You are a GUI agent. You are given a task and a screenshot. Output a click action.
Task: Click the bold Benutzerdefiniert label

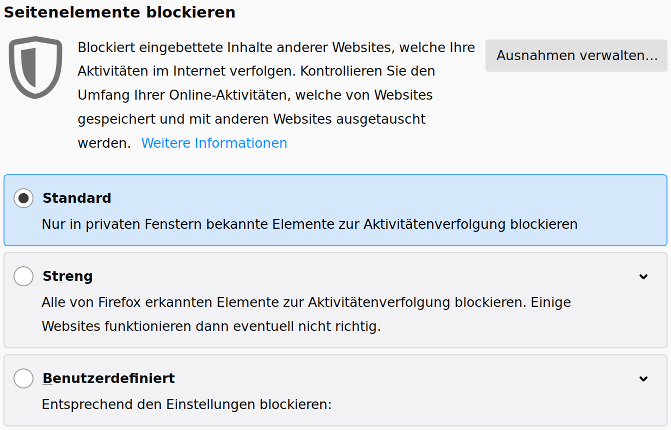(109, 378)
